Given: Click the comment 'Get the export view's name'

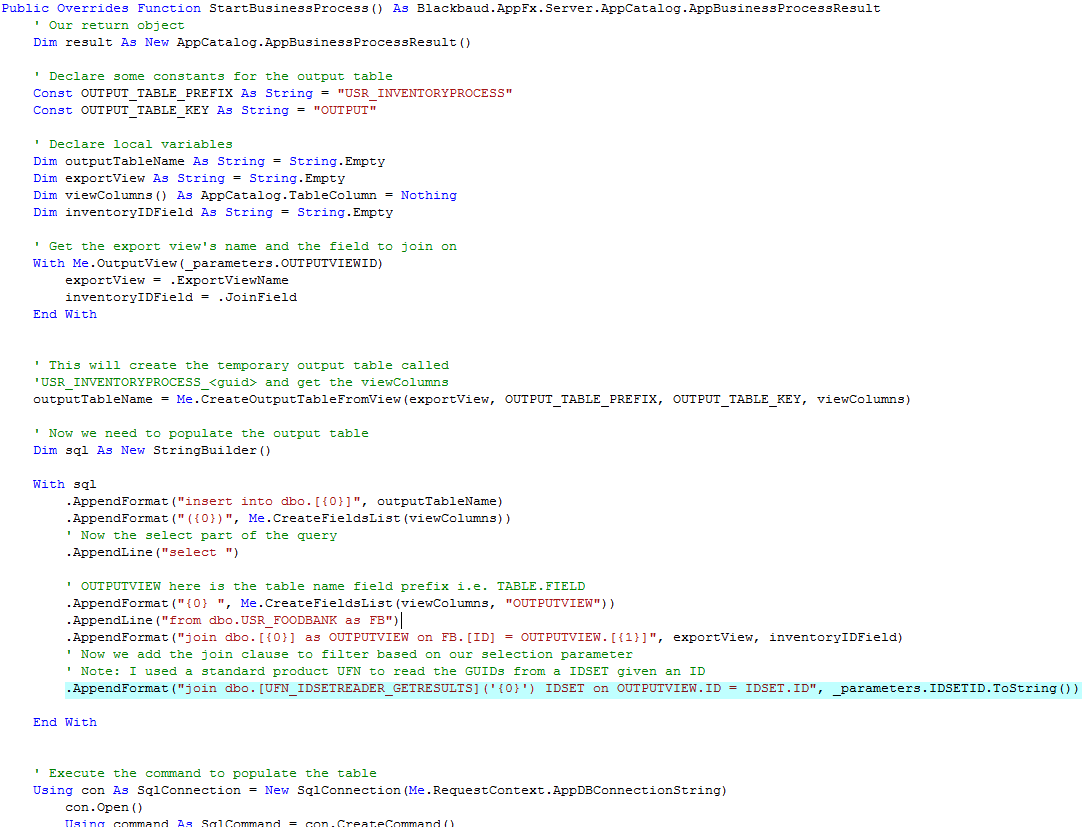Looking at the screenshot, I should 245,247.
